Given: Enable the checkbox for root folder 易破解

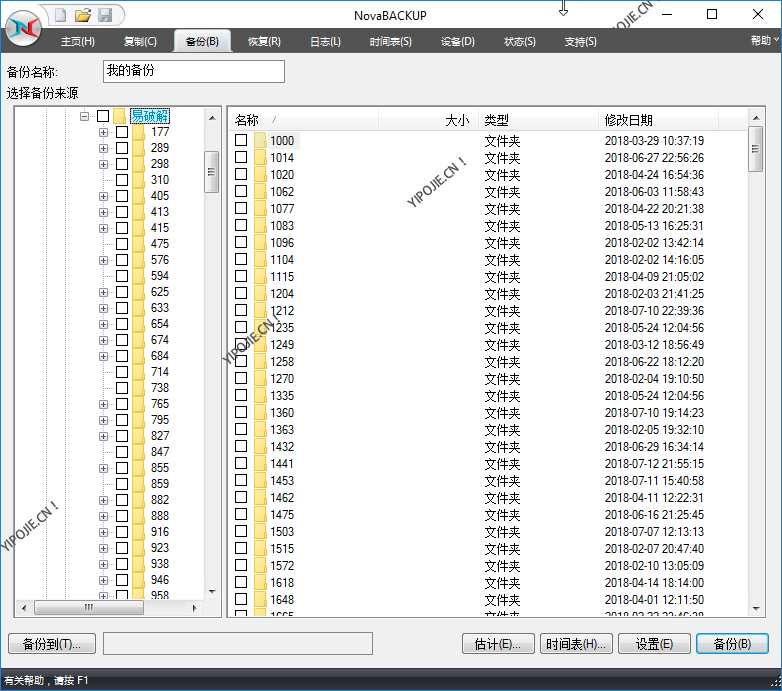Looking at the screenshot, I should [x=103, y=116].
